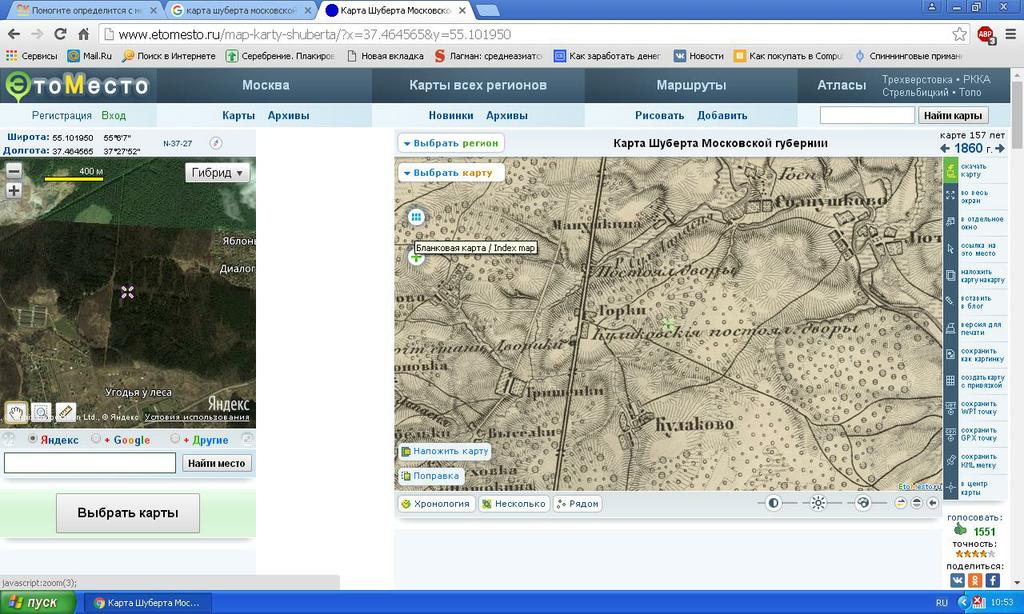
Task: Click the Найти место button
Action: (217, 463)
